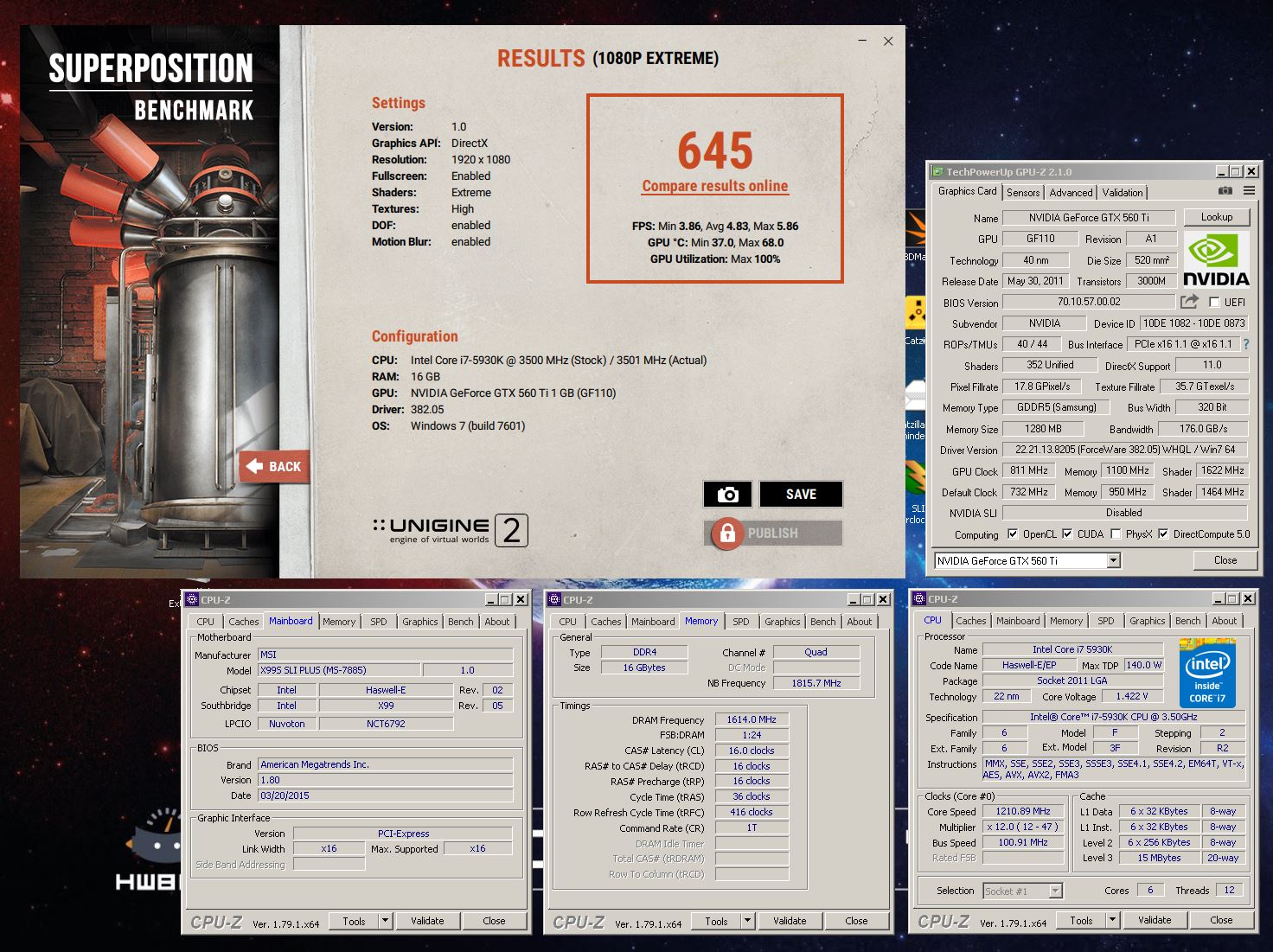The width and height of the screenshot is (1273, 952).
Task: Click the DRAM Frequency value 1614.0 MHz
Action: coord(752,719)
